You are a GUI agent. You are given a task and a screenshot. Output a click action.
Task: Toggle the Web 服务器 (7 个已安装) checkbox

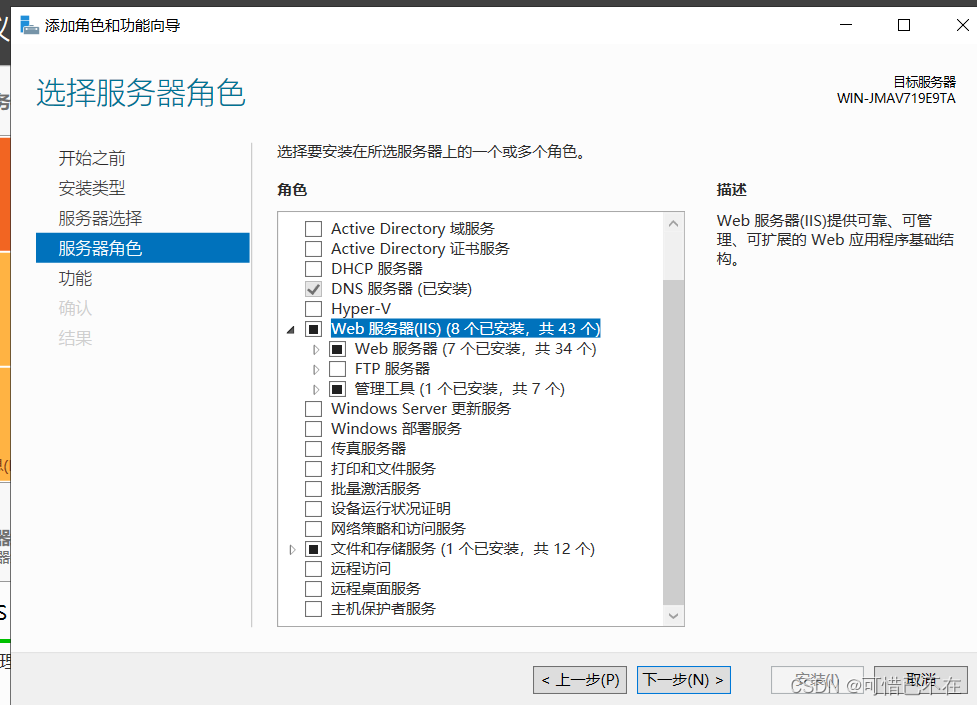[x=337, y=348]
